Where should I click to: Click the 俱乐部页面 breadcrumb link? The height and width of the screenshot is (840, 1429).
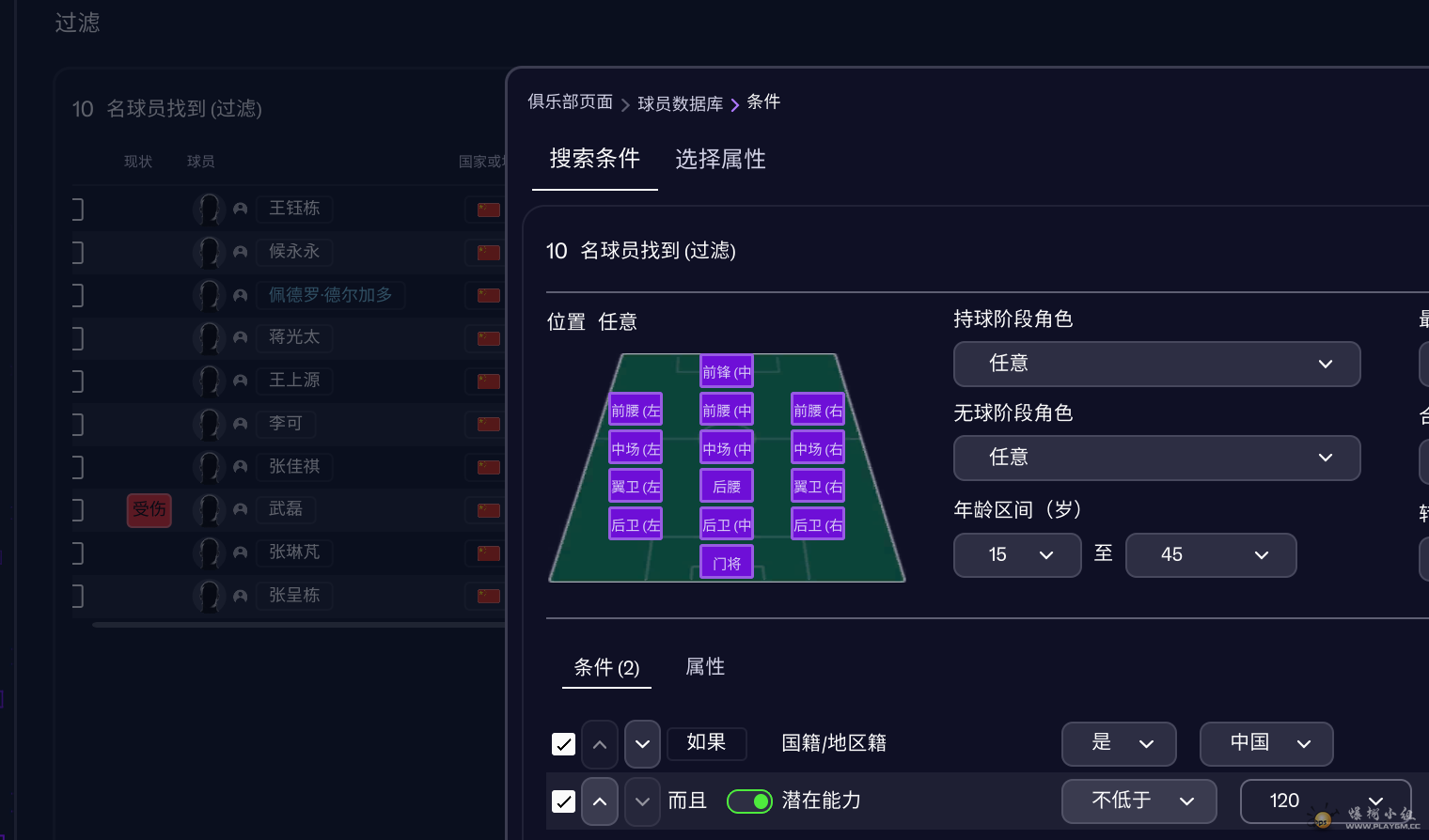(570, 101)
